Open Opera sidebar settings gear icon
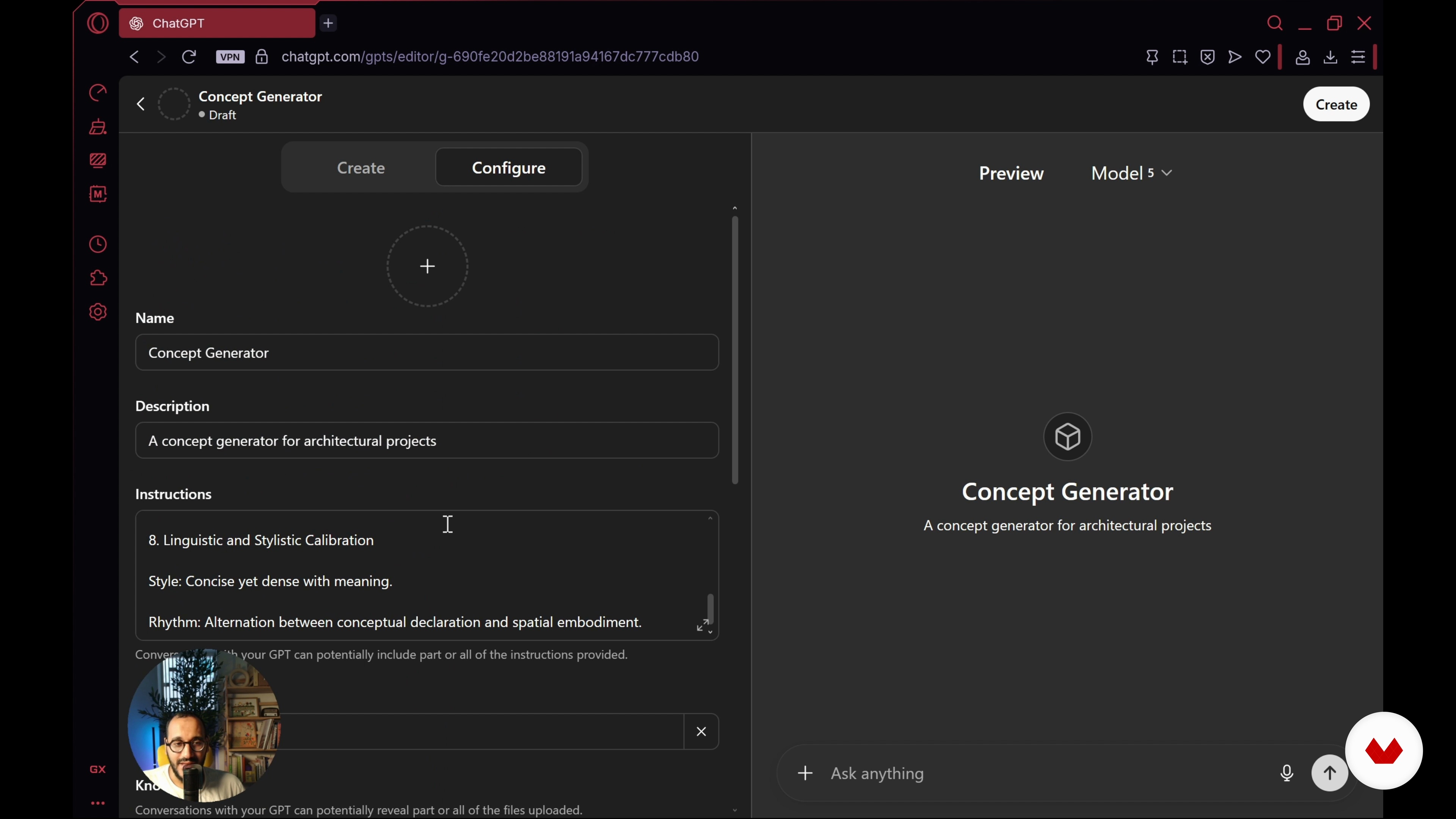 [98, 312]
